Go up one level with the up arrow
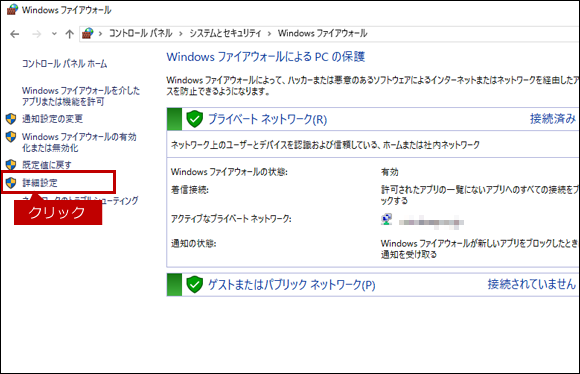Image resolution: width=580 pixels, height=374 pixels. 69,34
